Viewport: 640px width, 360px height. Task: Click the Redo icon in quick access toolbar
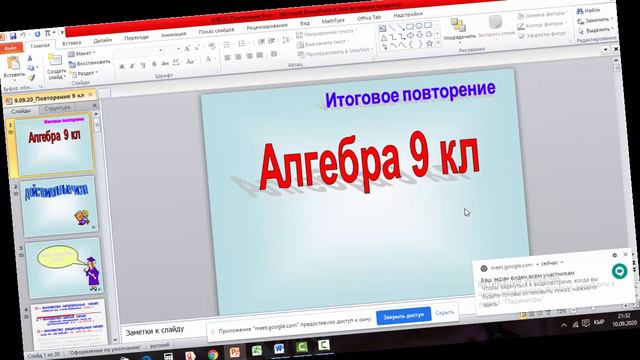coord(37,34)
